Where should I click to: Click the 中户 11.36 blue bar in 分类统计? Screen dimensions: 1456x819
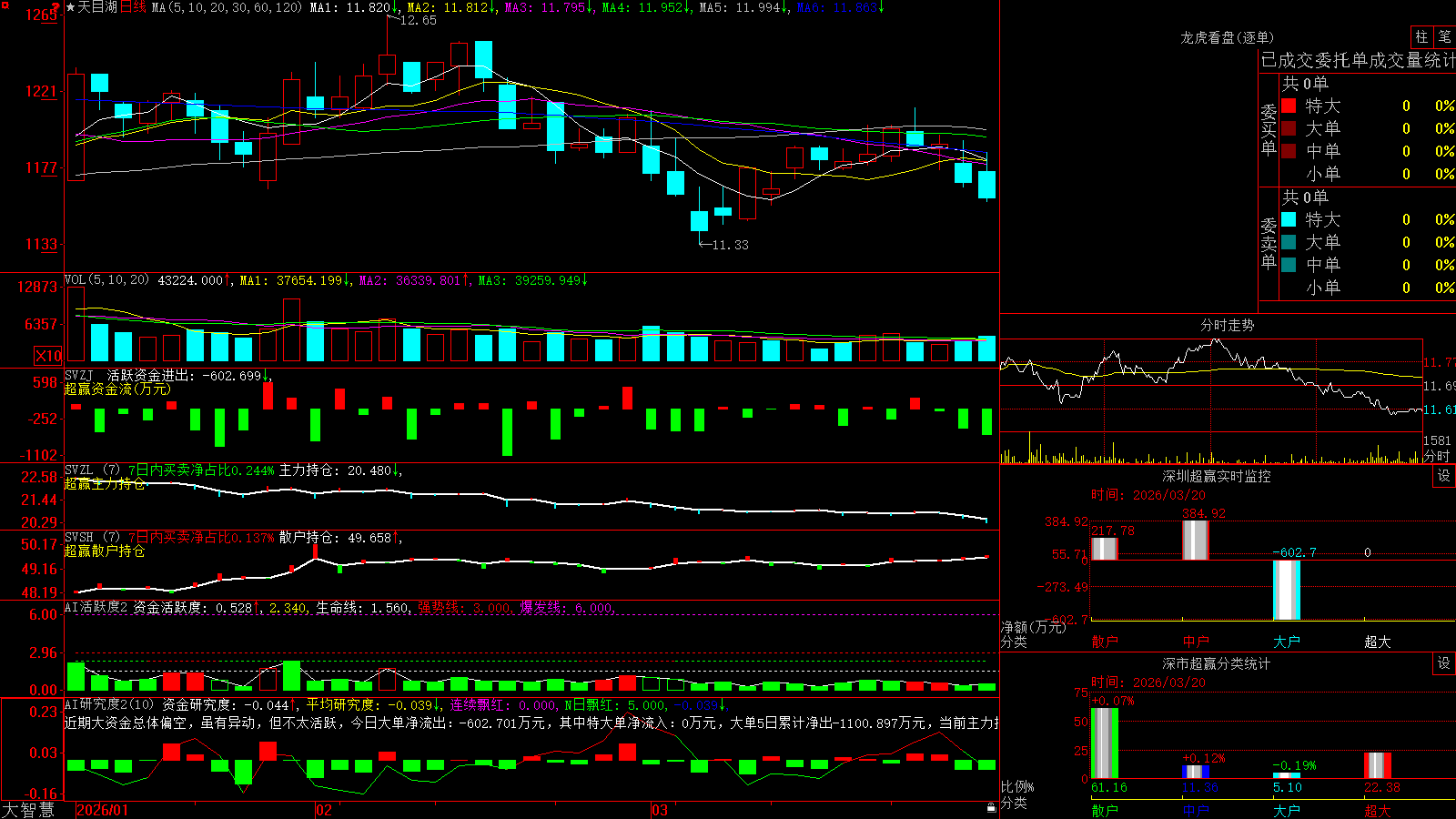1196,772
